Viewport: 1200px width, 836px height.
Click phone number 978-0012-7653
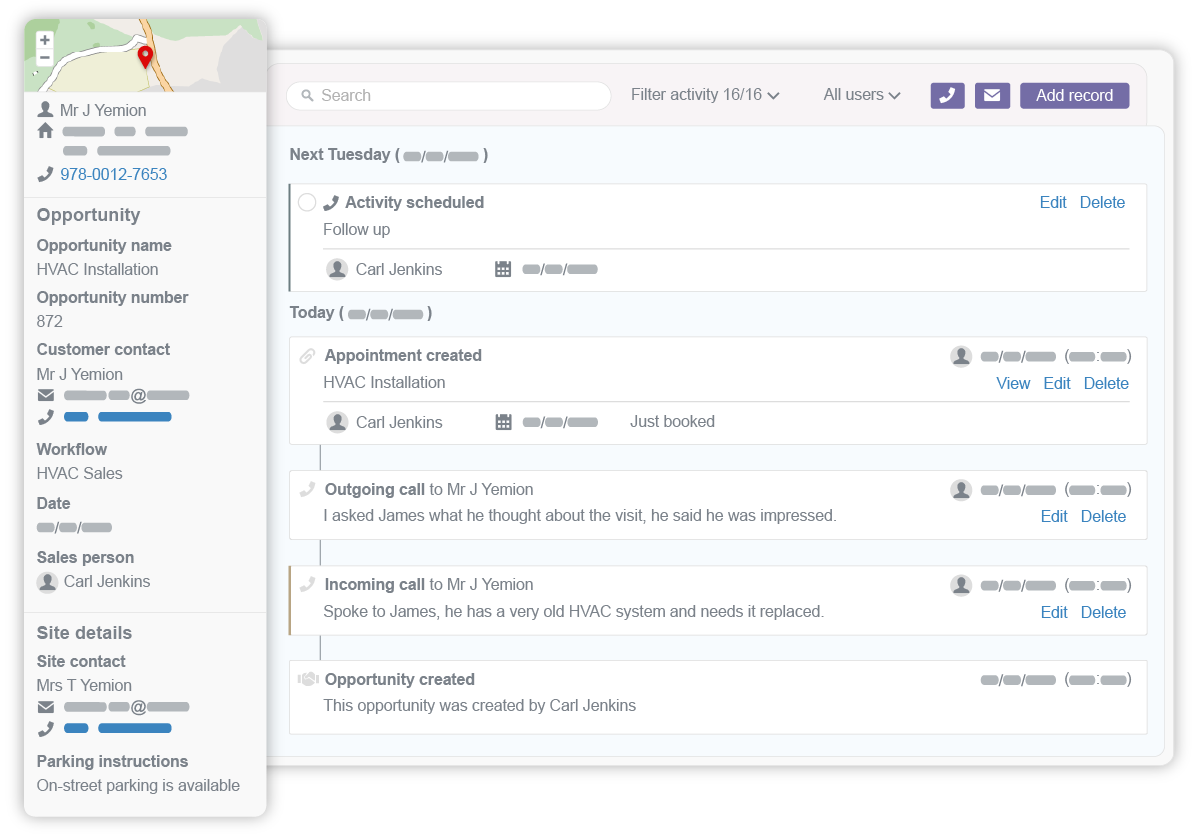tap(113, 174)
